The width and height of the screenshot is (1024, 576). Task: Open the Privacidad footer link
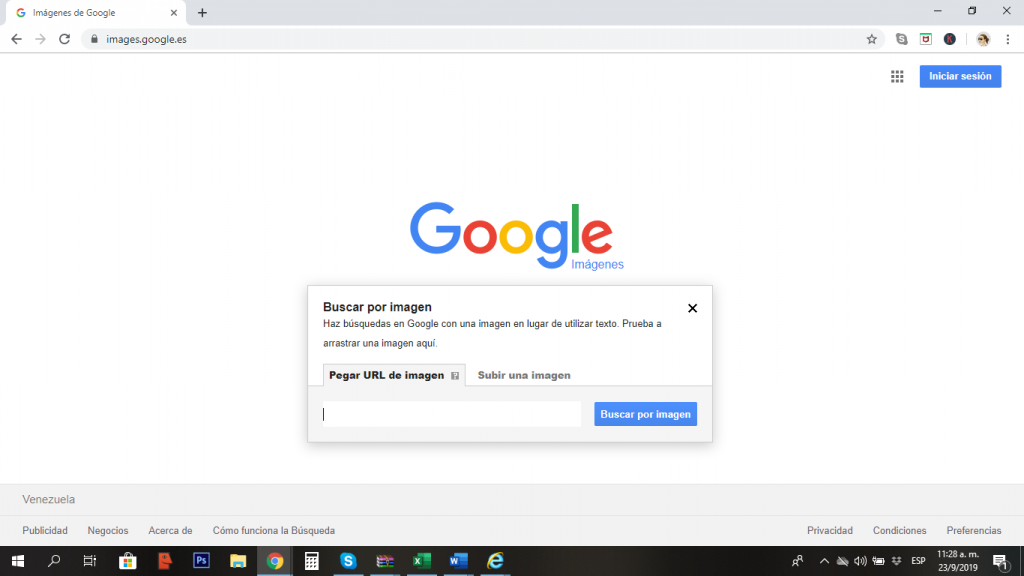[829, 530]
